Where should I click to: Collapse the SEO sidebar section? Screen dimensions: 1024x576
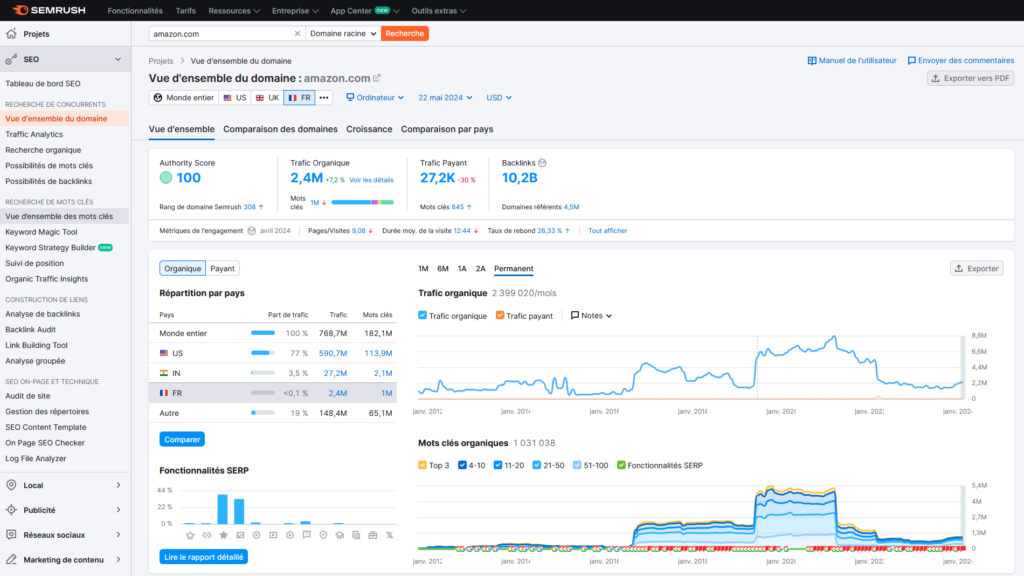(118, 59)
